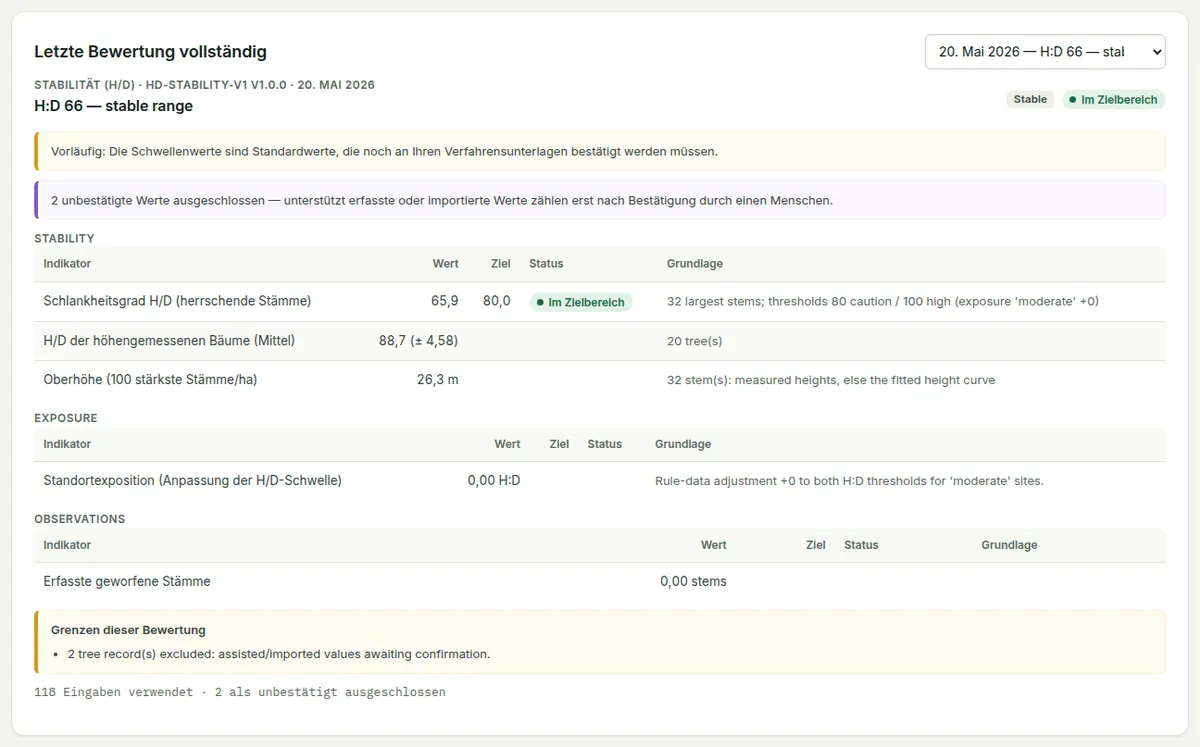Click the basis text 'Rule-data adjustment +0 to both H:D thresholds'
The height and width of the screenshot is (747, 1200).
849,481
